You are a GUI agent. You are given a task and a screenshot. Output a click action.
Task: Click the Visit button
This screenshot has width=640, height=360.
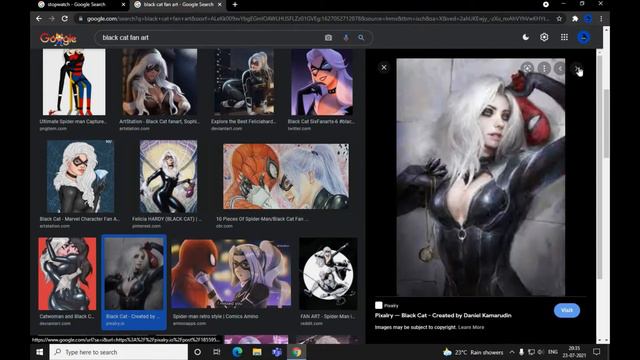567,310
